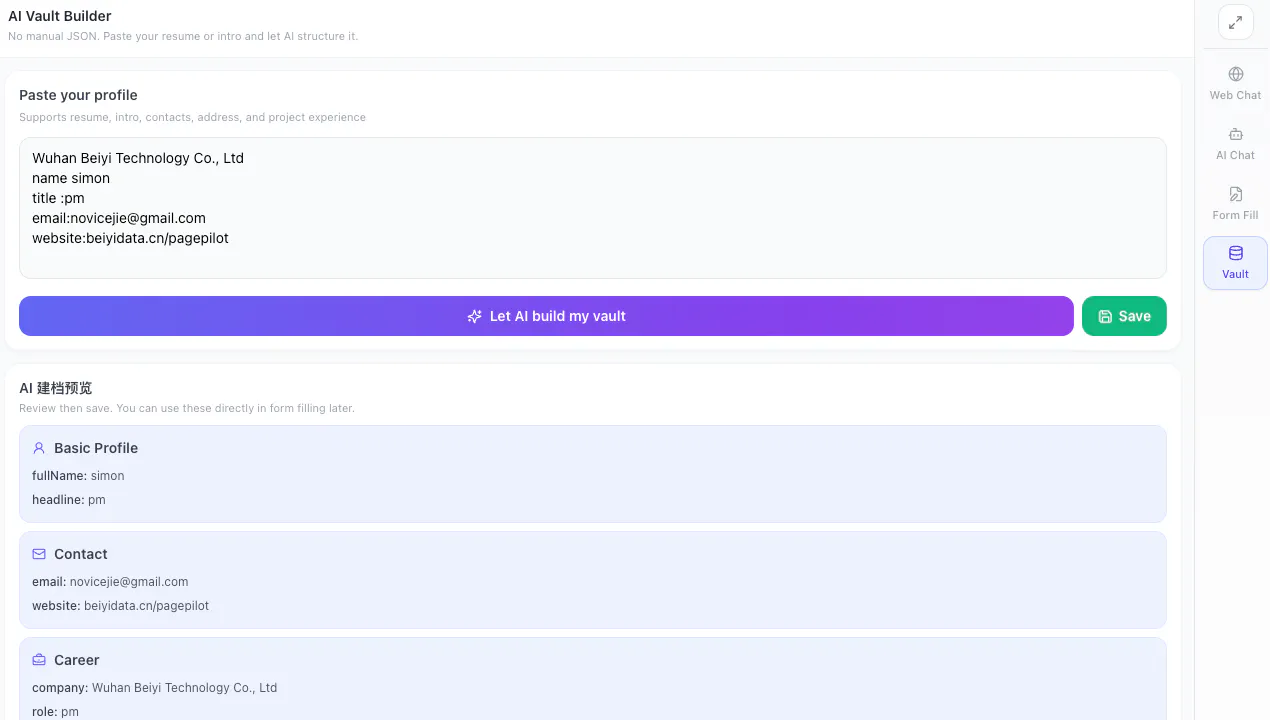Open the Form Fill tab label
The image size is (1270, 720).
coord(1235,215)
